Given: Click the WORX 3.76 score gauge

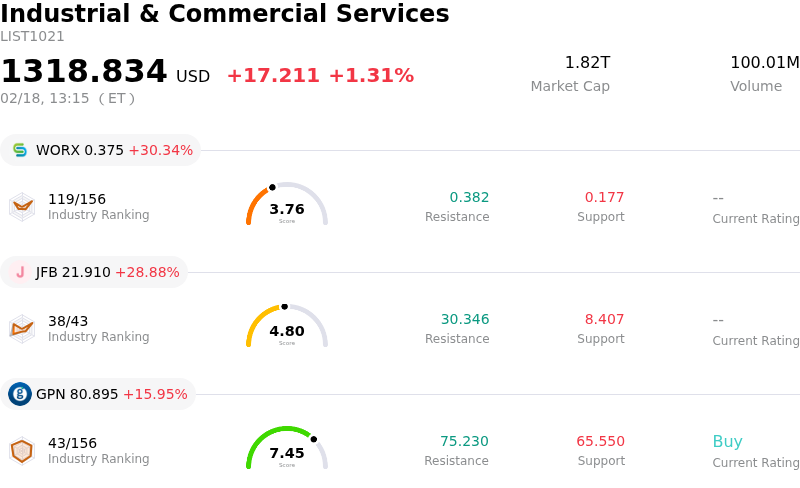Looking at the screenshot, I should click(287, 206).
